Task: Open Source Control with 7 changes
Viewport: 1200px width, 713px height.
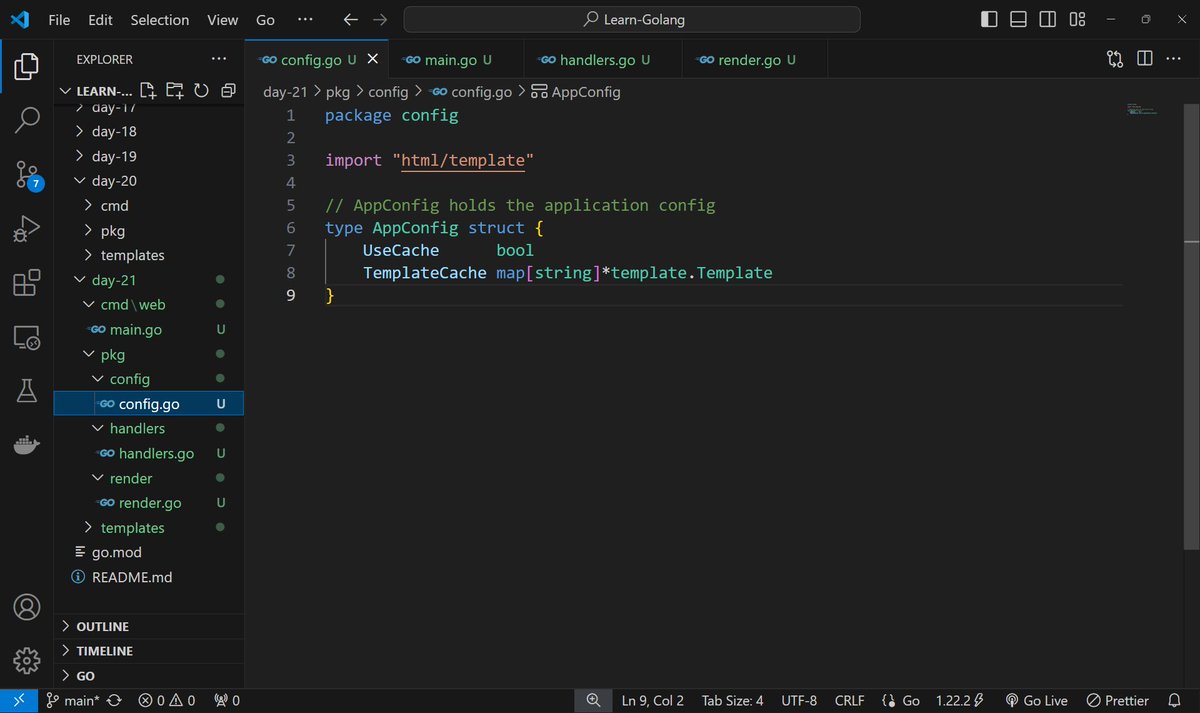Action: [27, 175]
